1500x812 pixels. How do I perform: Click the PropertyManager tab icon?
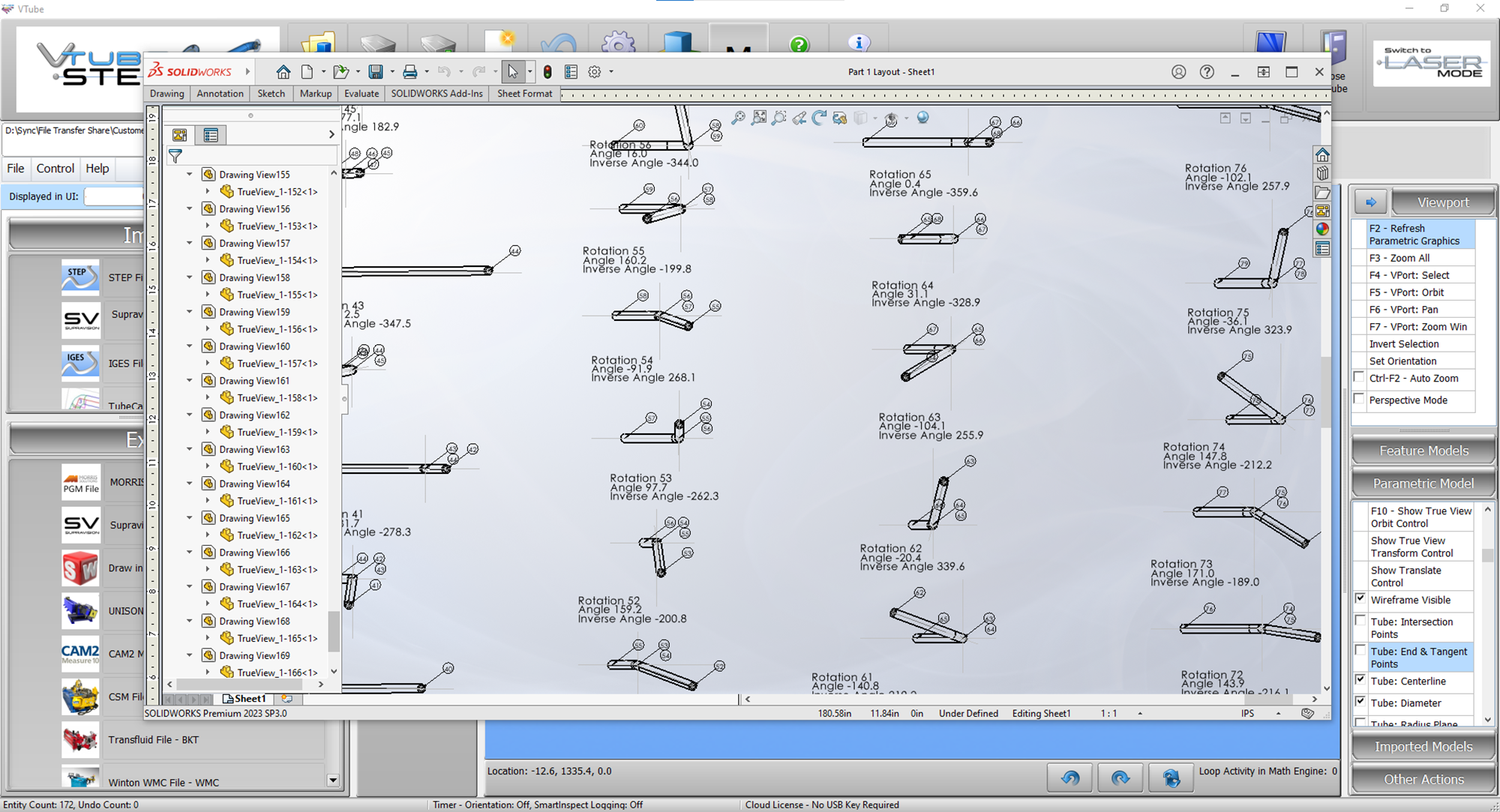(211, 135)
